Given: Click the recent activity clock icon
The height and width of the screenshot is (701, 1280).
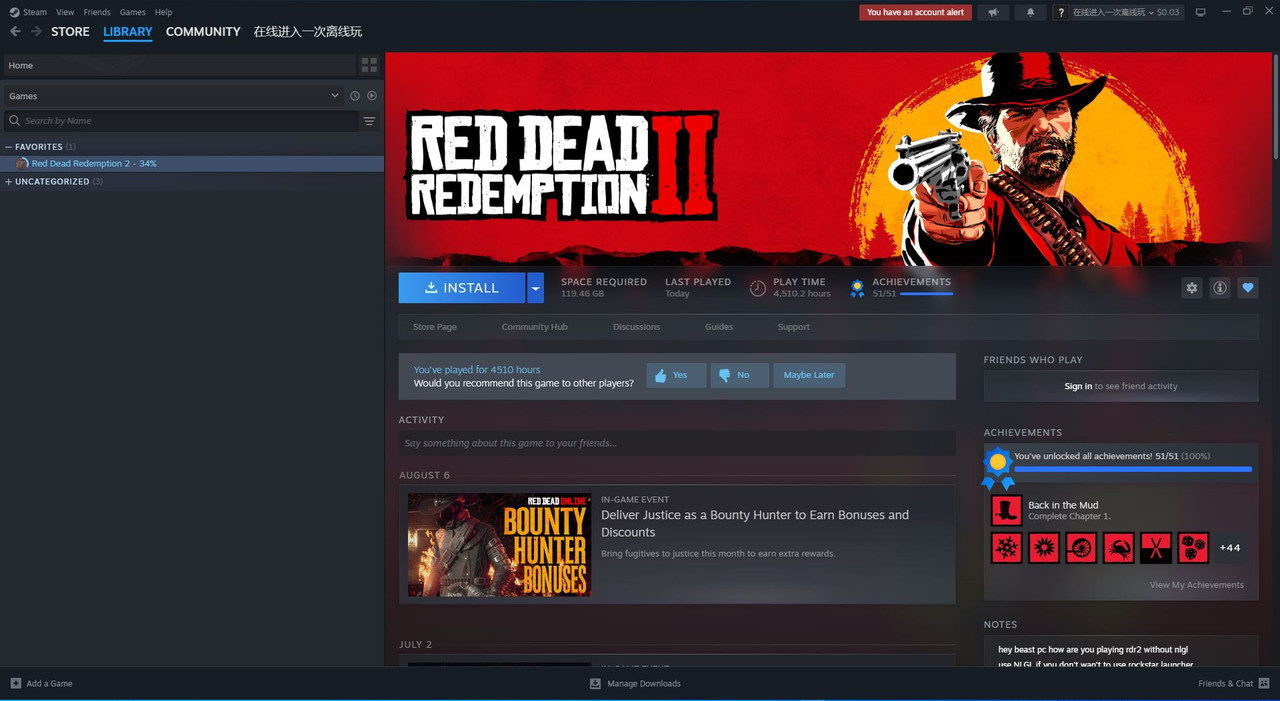Looking at the screenshot, I should pyautogui.click(x=354, y=96).
